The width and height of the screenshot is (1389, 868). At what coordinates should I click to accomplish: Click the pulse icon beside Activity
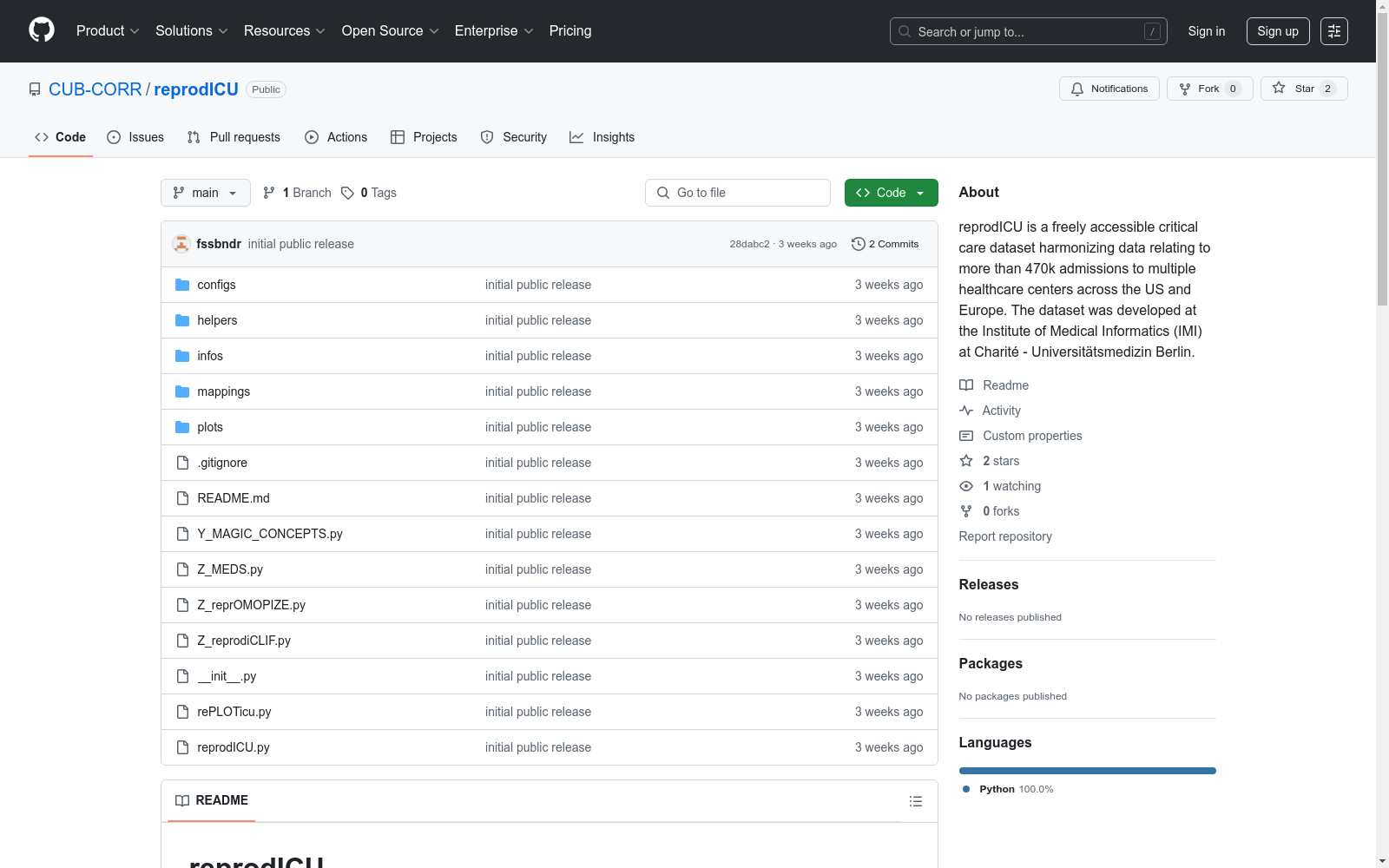coord(966,411)
